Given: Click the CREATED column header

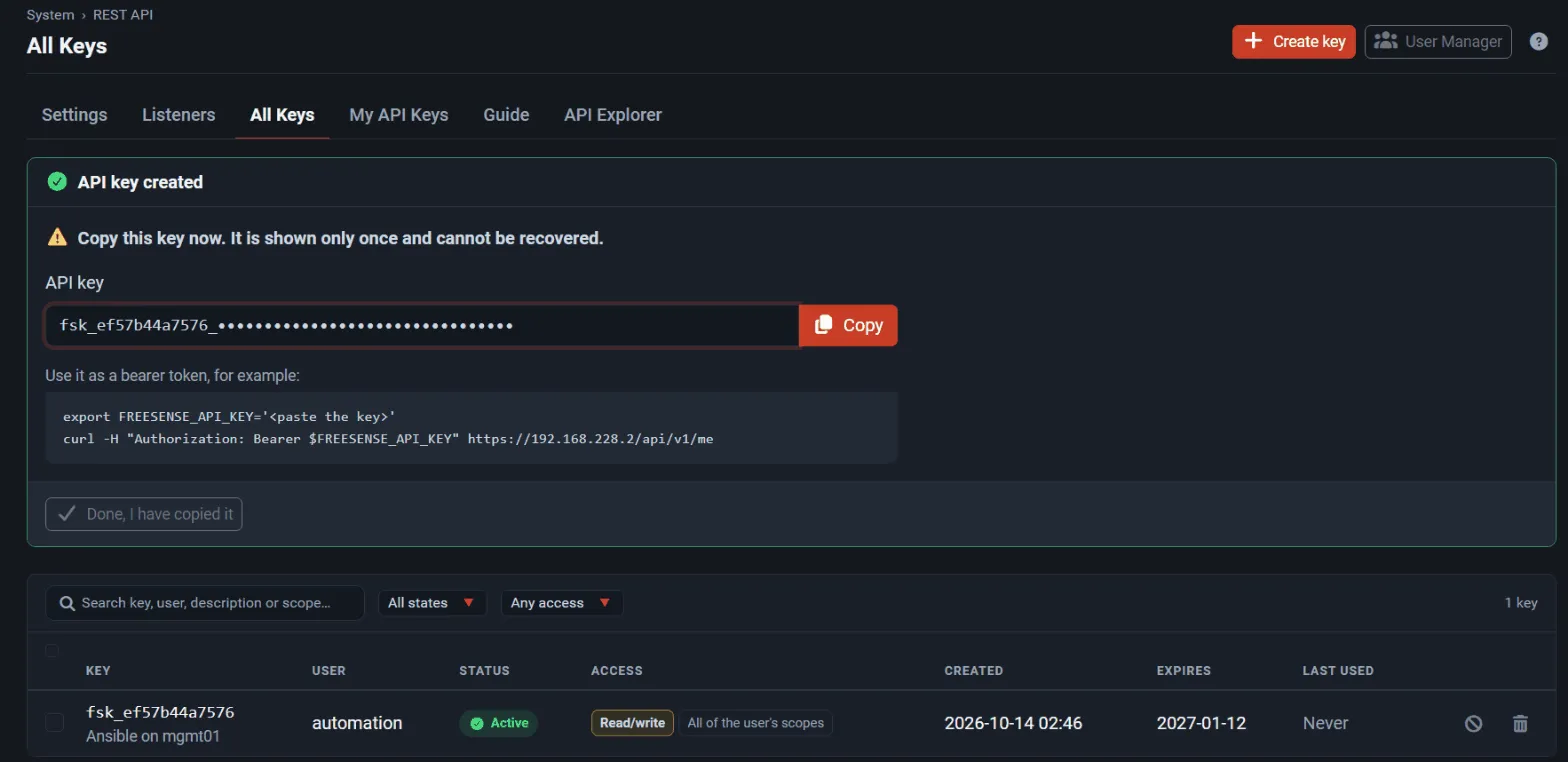Looking at the screenshot, I should click(974, 670).
